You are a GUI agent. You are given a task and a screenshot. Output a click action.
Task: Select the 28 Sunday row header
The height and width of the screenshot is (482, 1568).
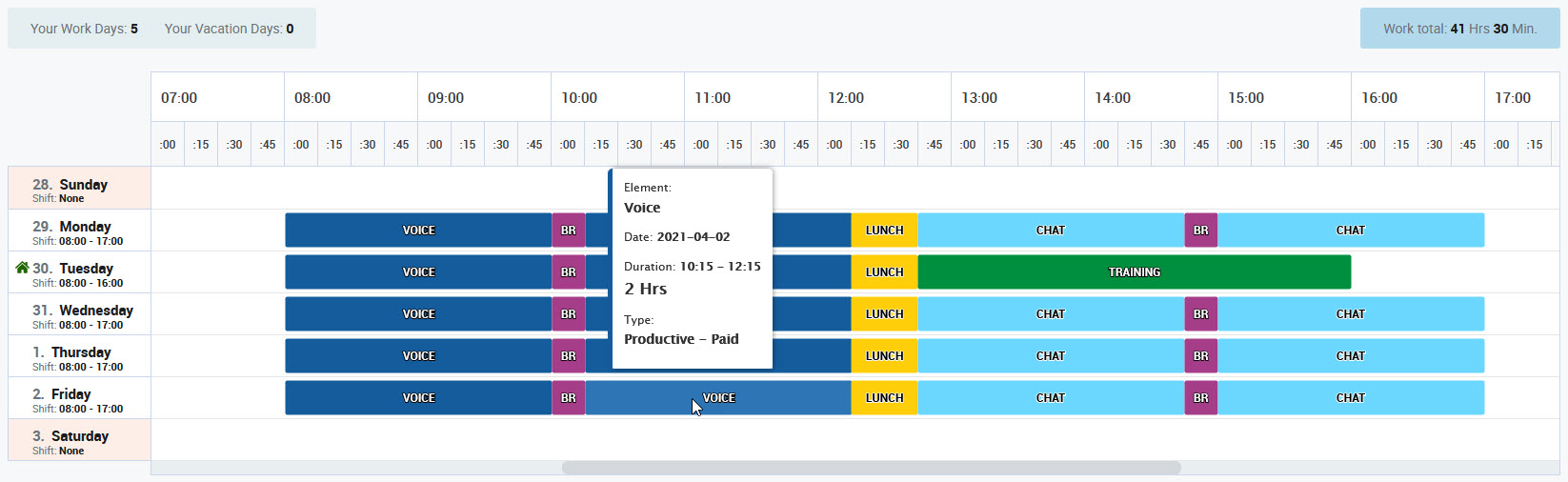(x=79, y=189)
